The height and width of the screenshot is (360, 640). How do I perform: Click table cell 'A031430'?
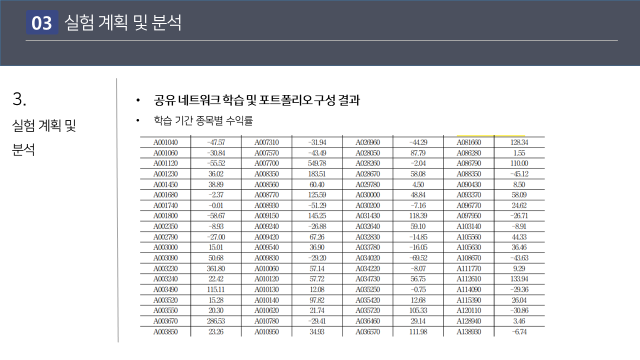(x=368, y=216)
